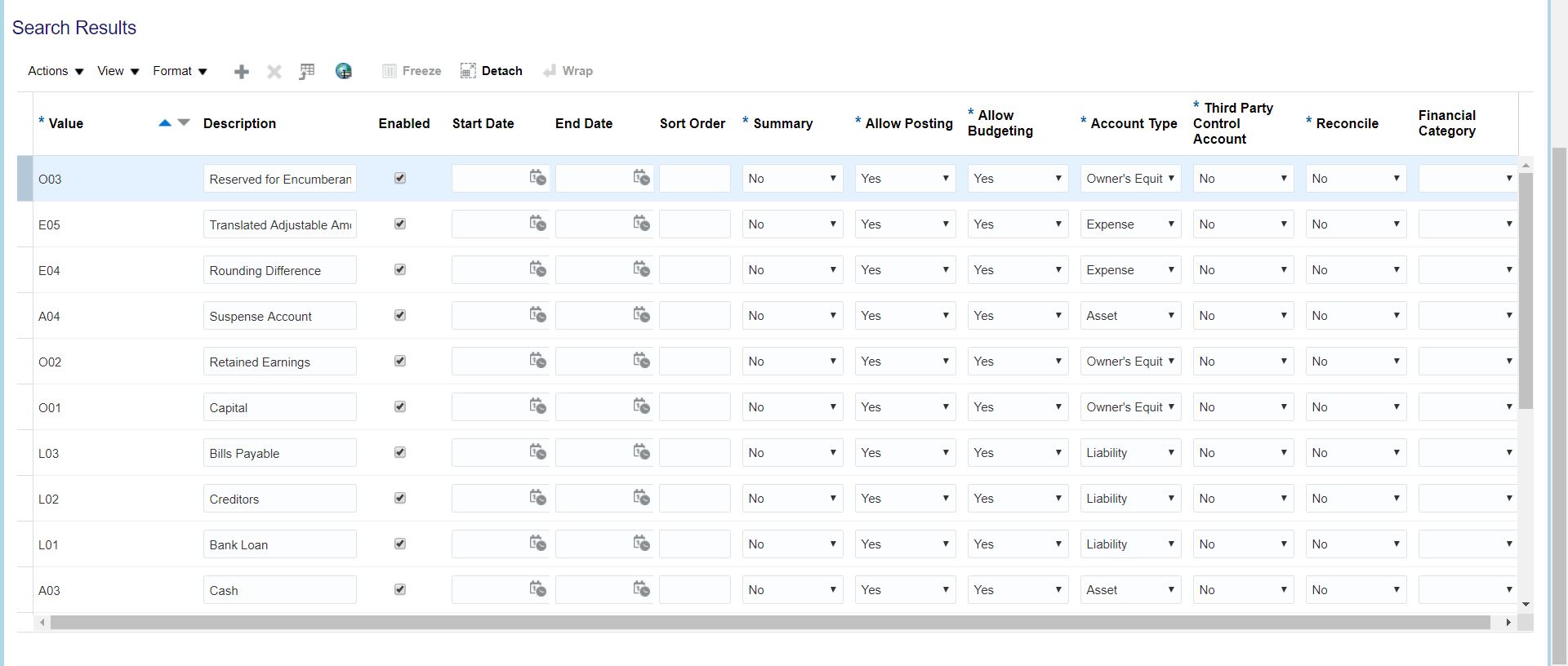1568x666 pixels.
Task: Uncheck Enabled for Suspense Account row
Action: click(x=400, y=315)
